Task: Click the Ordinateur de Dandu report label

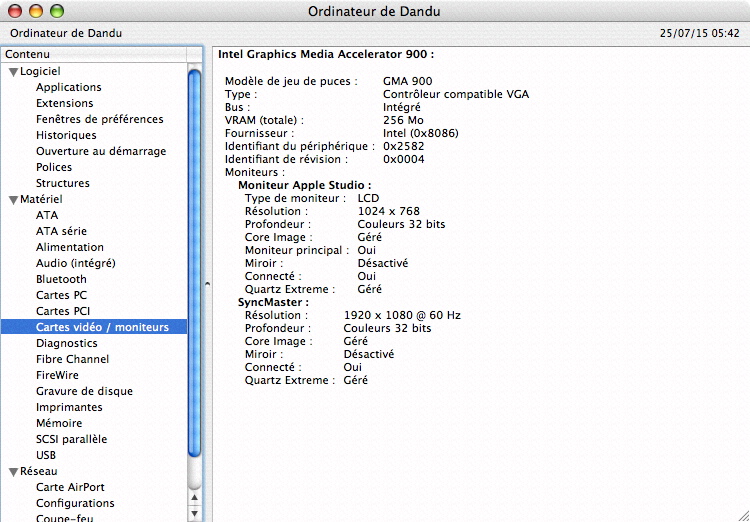Action: pos(66,33)
